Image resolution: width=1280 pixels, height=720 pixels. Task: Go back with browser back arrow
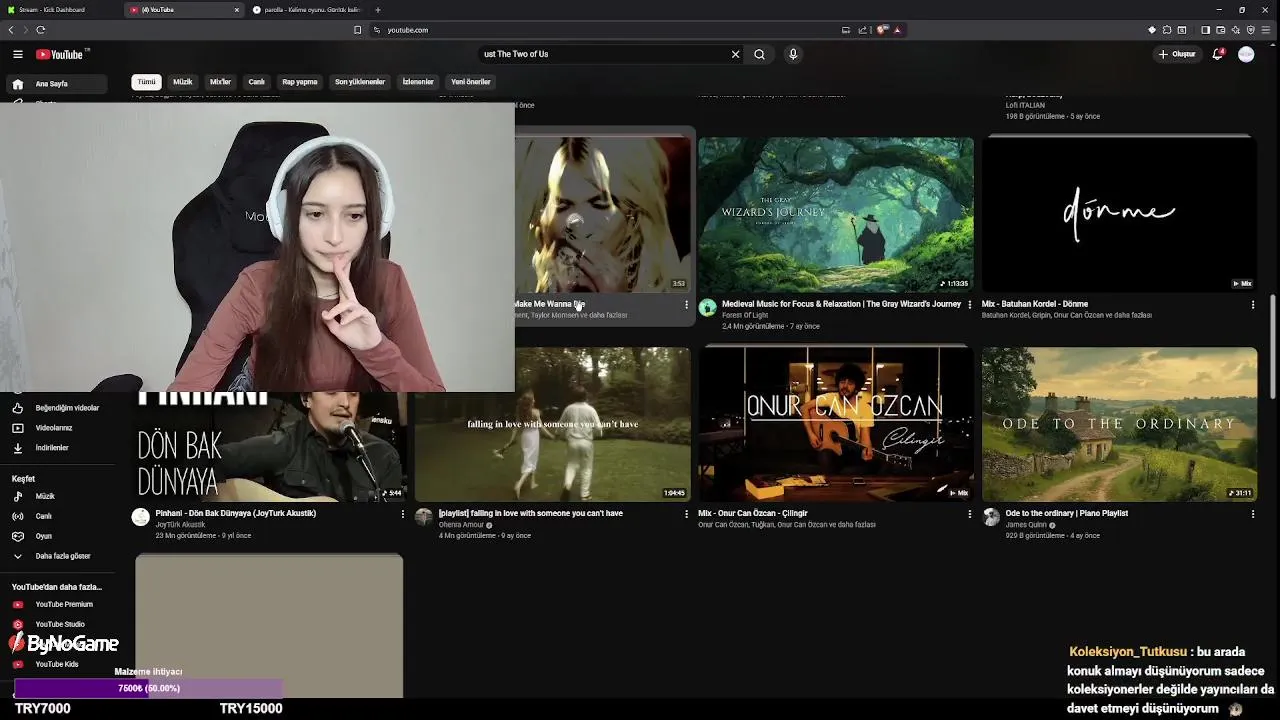tap(11, 30)
